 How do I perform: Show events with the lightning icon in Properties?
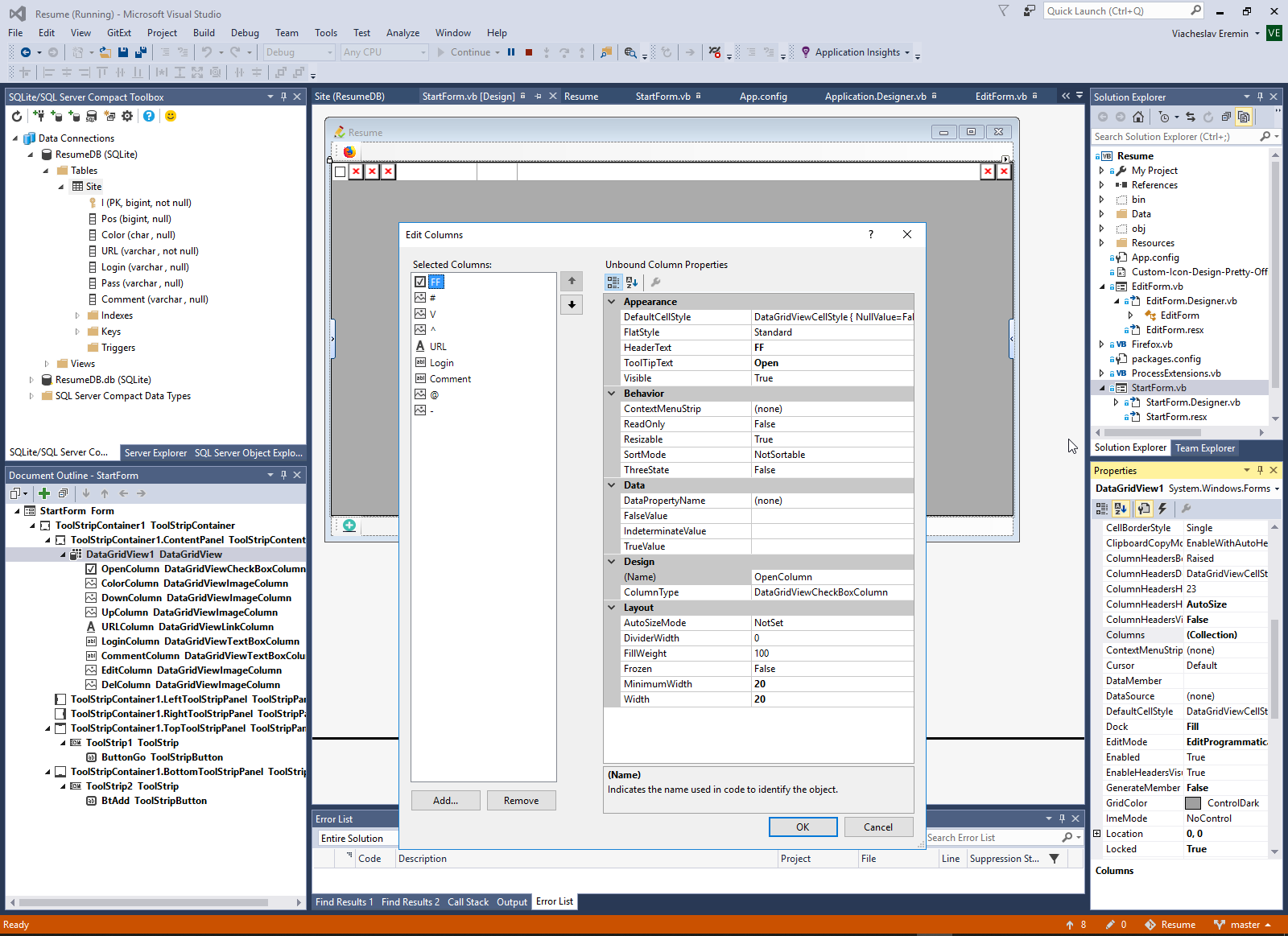[x=1162, y=509]
